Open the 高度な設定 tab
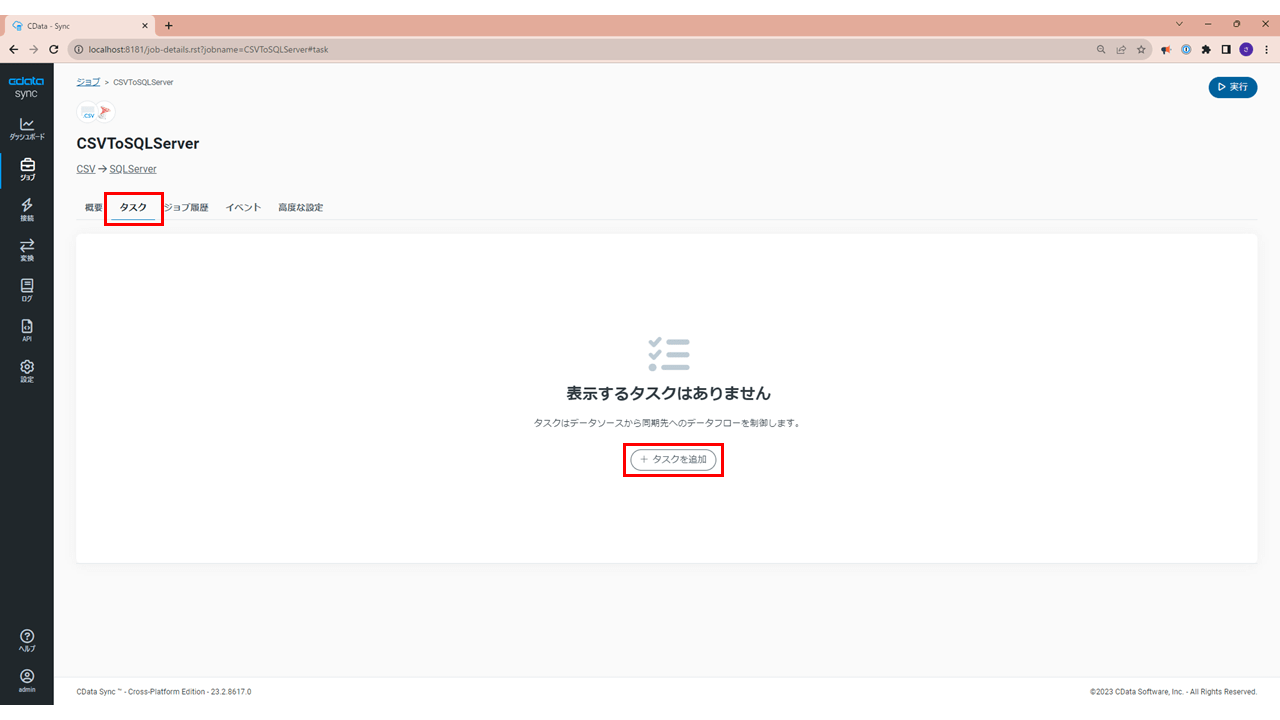 [x=300, y=208]
